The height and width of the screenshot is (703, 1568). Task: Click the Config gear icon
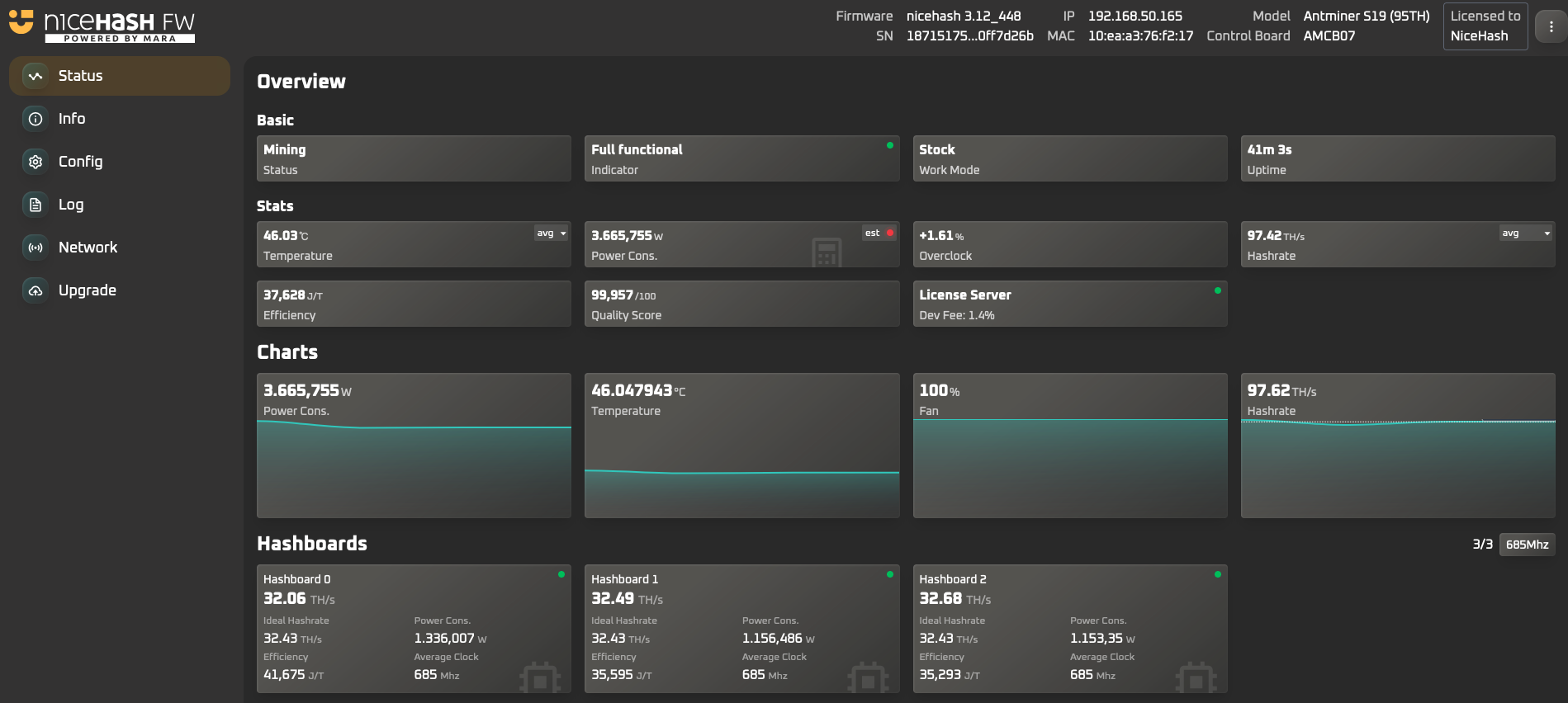click(x=36, y=162)
